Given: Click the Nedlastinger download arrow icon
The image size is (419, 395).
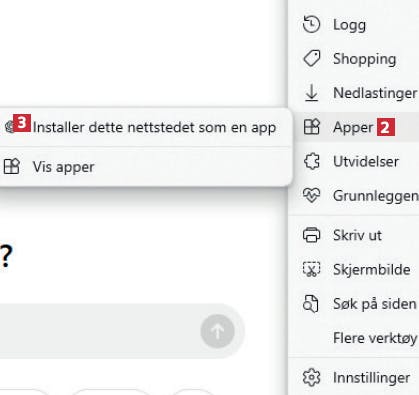Looking at the screenshot, I should click(x=311, y=93).
